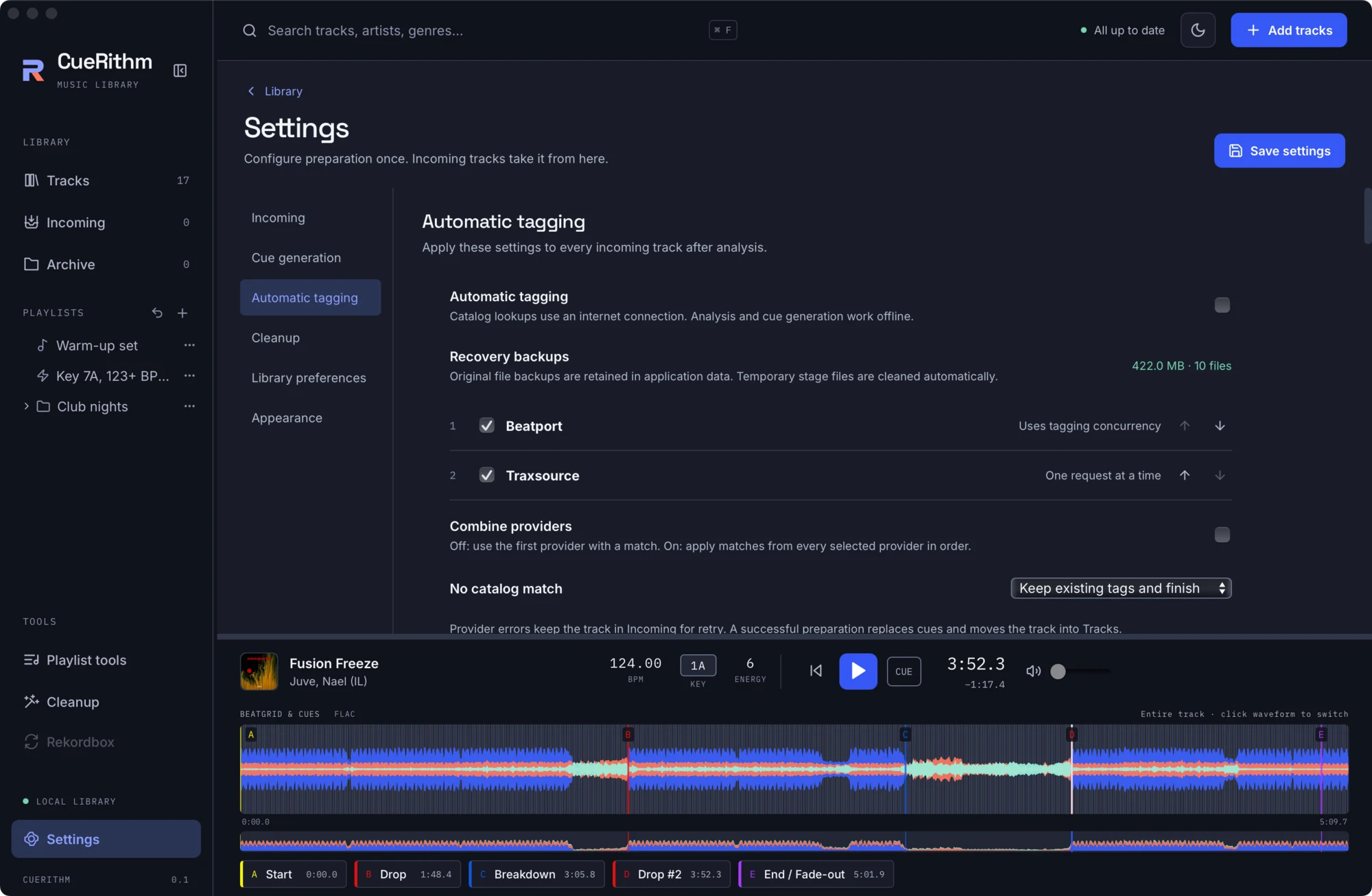Viewport: 1372px width, 896px height.
Task: Open Tracks library view
Action: point(106,180)
